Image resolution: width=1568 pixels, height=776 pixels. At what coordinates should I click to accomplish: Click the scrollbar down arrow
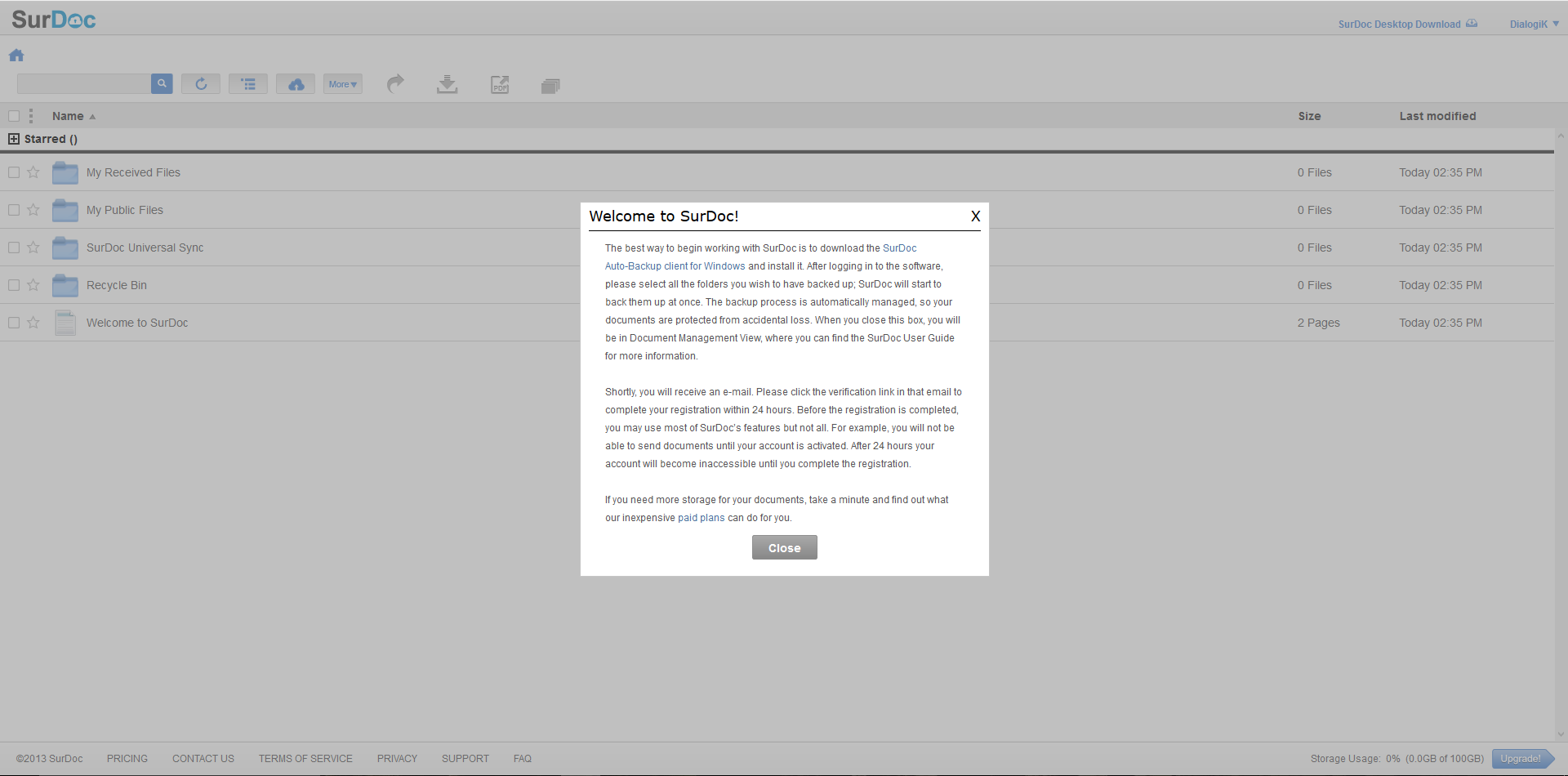point(1561,734)
